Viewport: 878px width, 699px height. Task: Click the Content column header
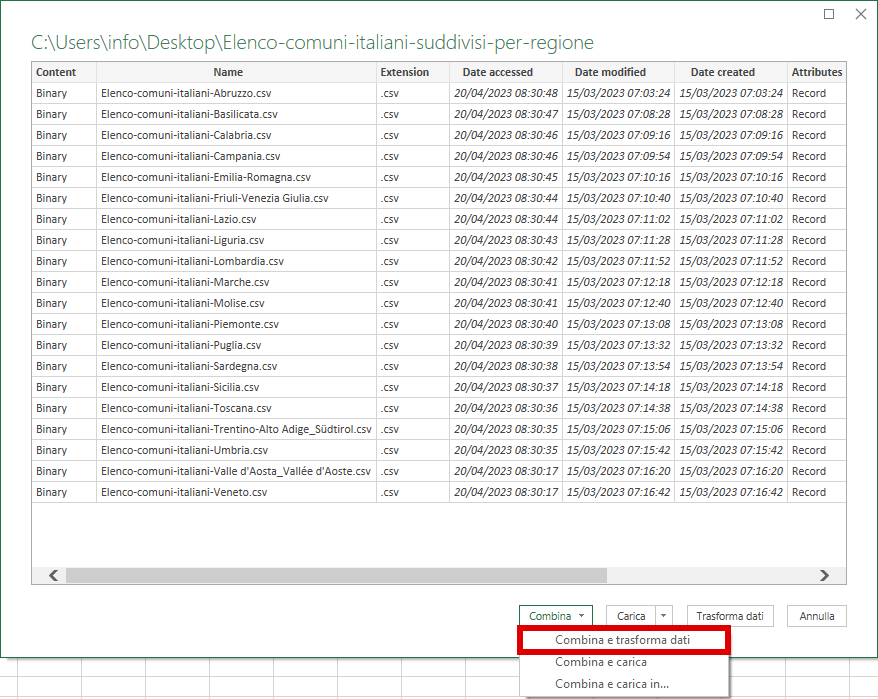(62, 71)
